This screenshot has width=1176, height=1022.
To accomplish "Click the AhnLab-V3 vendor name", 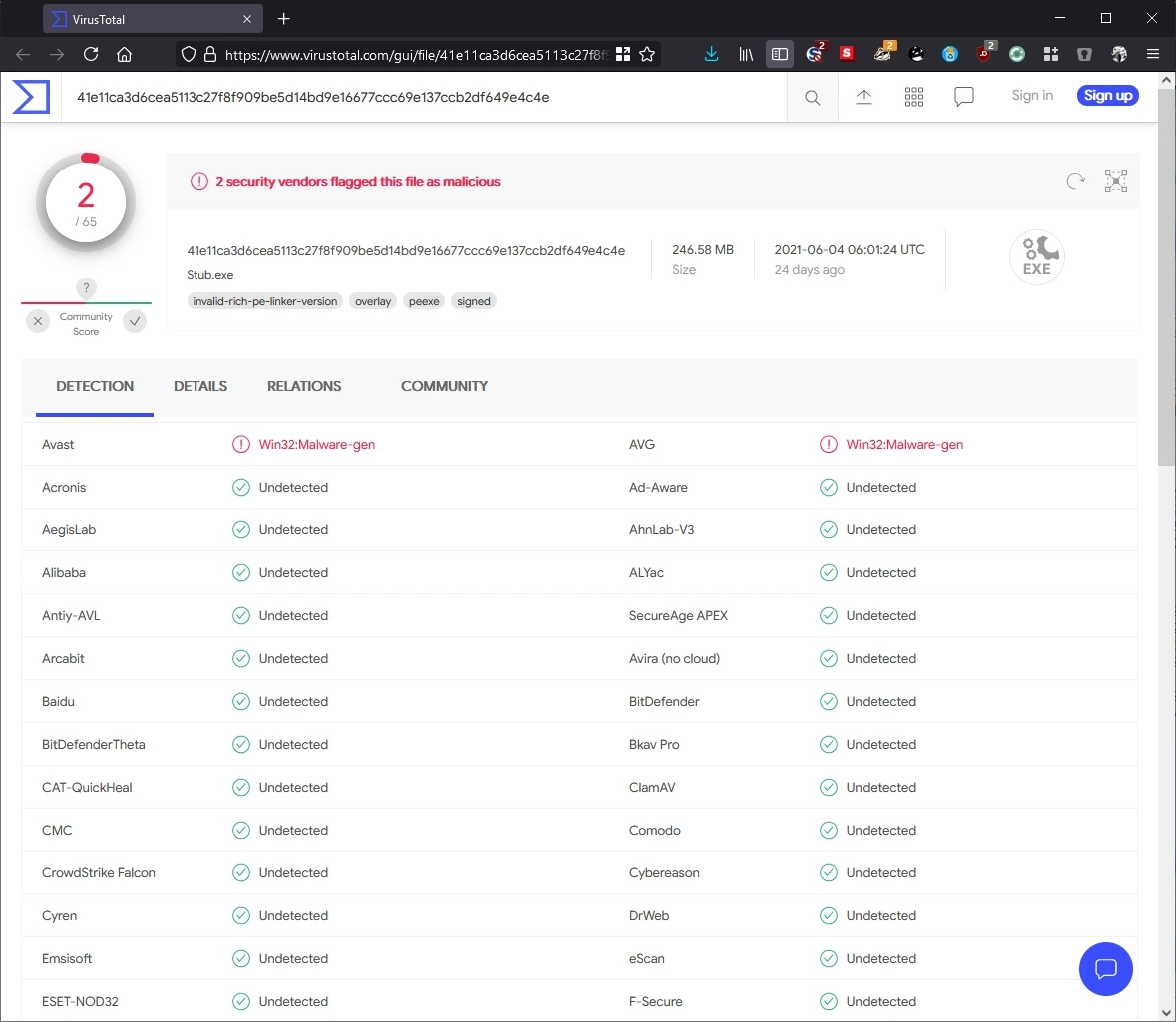I will (x=661, y=530).
